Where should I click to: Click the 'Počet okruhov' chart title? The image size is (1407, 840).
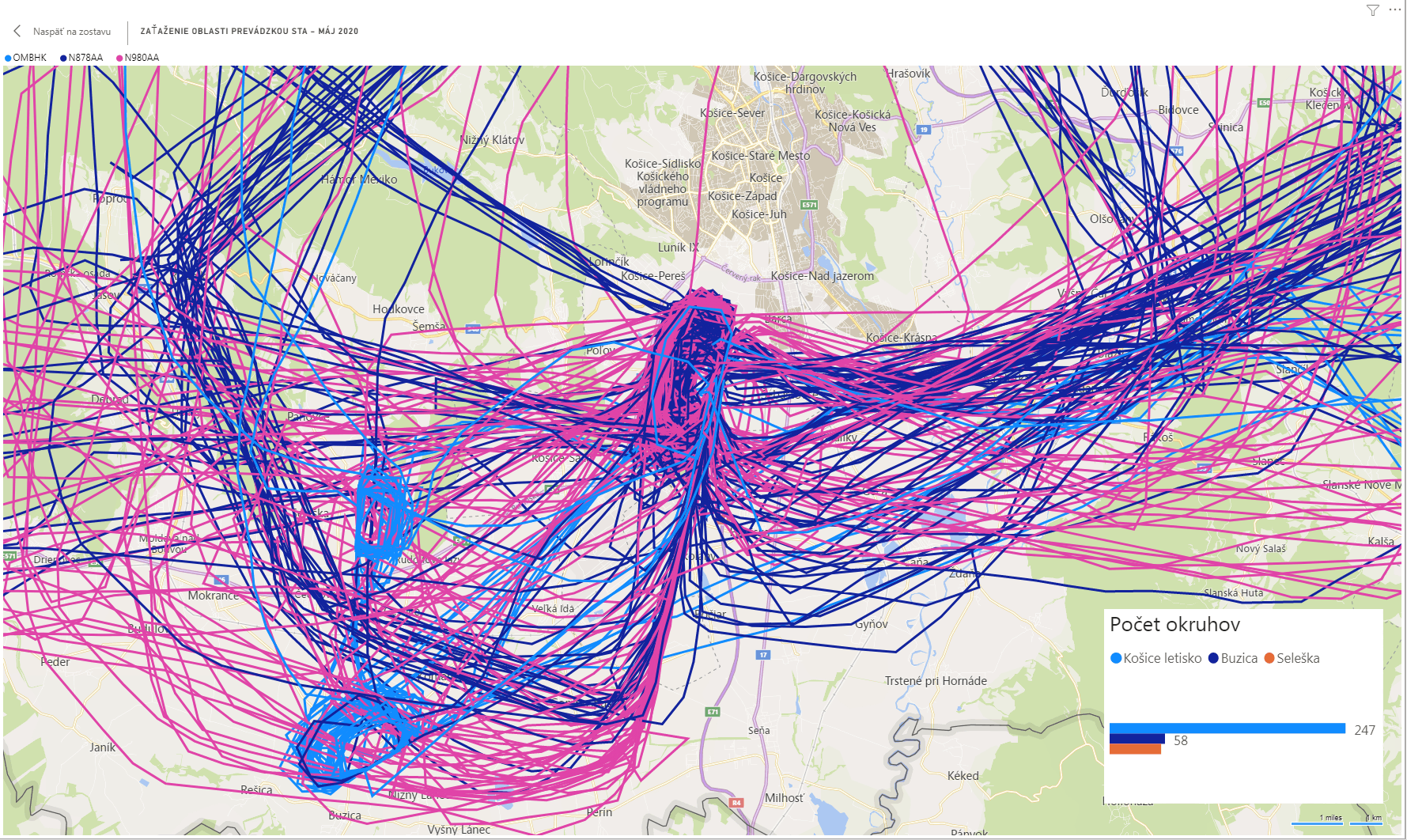click(1174, 625)
